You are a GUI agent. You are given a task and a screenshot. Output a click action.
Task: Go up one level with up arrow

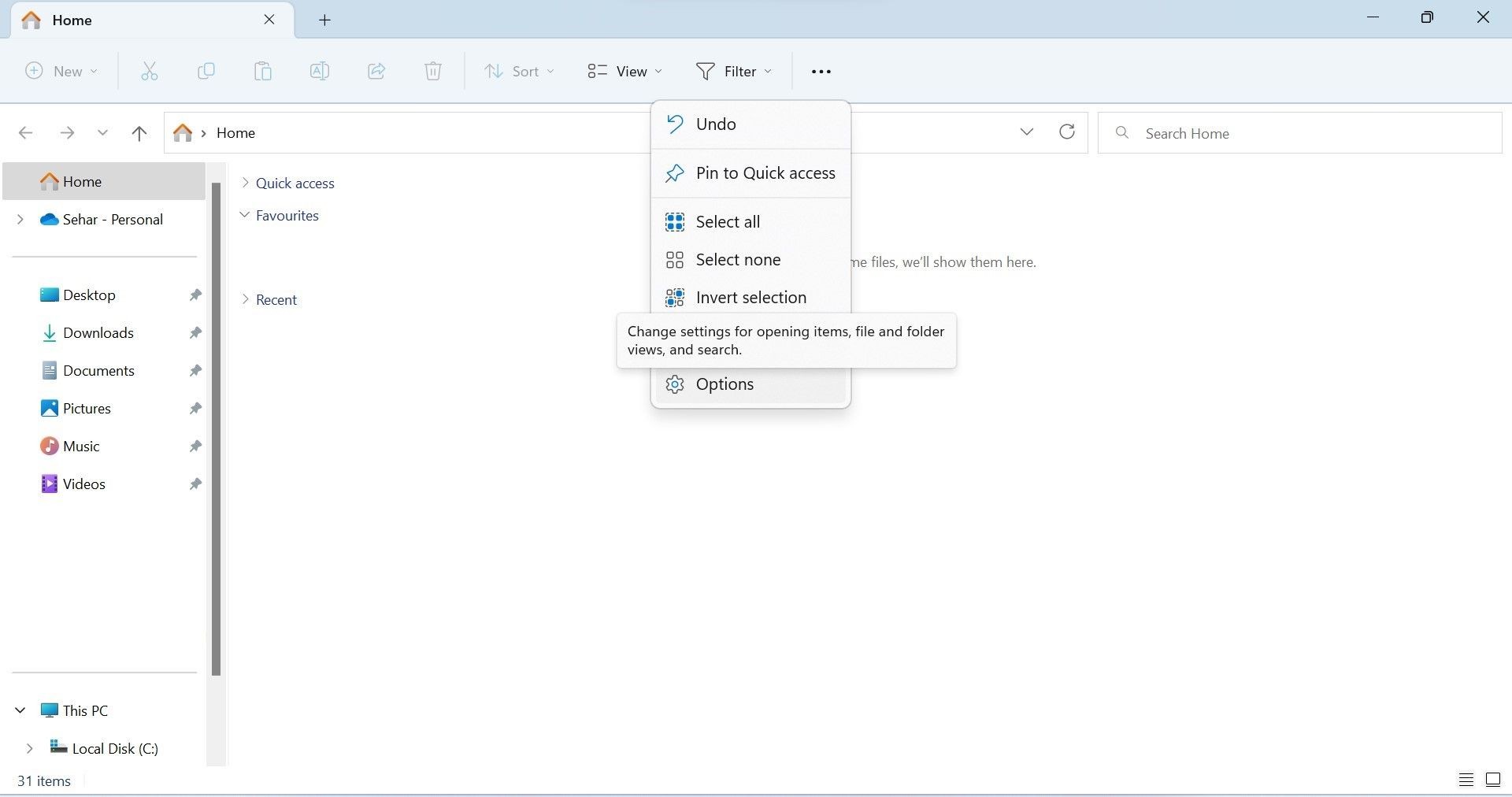[x=139, y=133]
